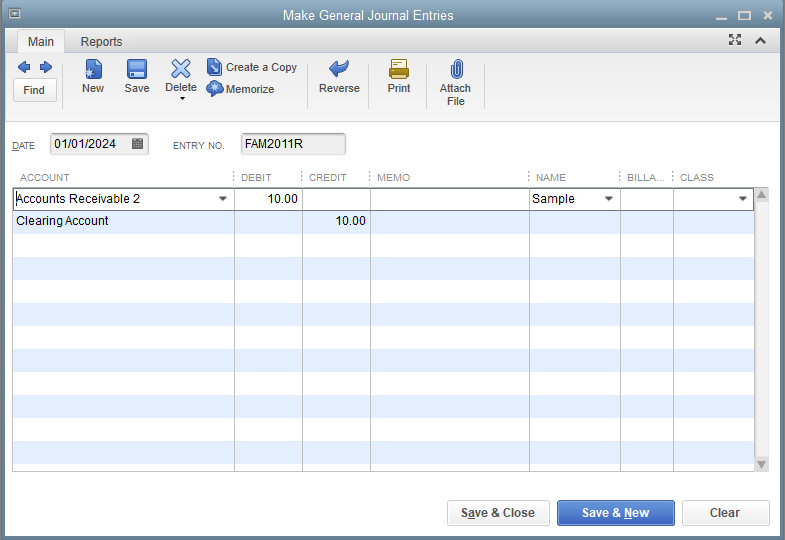Click the Clear button
Viewport: 785px width, 540px height.
click(x=725, y=513)
